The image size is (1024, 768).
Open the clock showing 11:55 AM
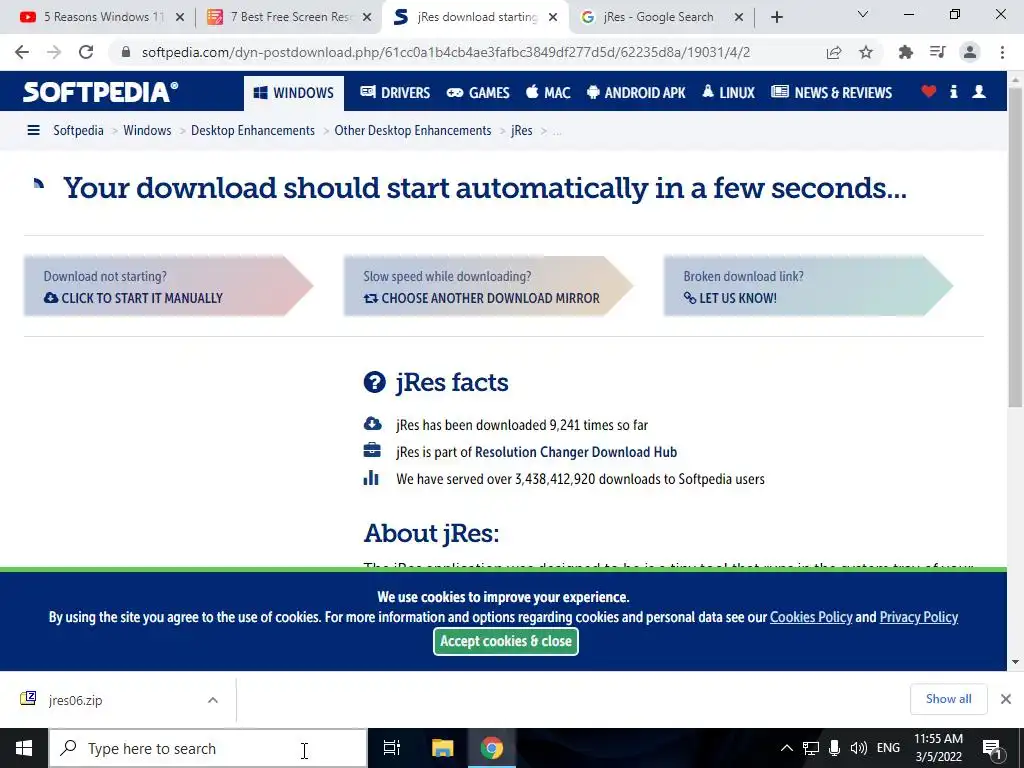coord(938,748)
